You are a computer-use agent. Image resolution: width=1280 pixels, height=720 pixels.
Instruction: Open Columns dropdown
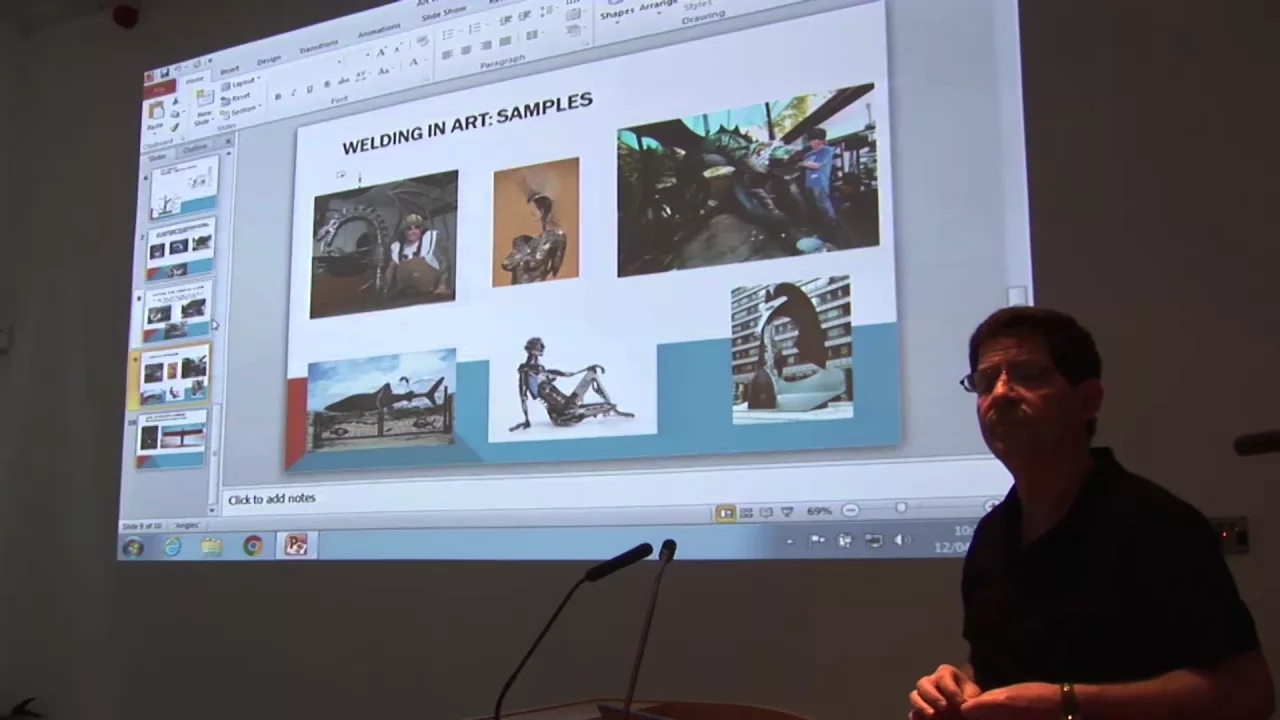point(533,35)
